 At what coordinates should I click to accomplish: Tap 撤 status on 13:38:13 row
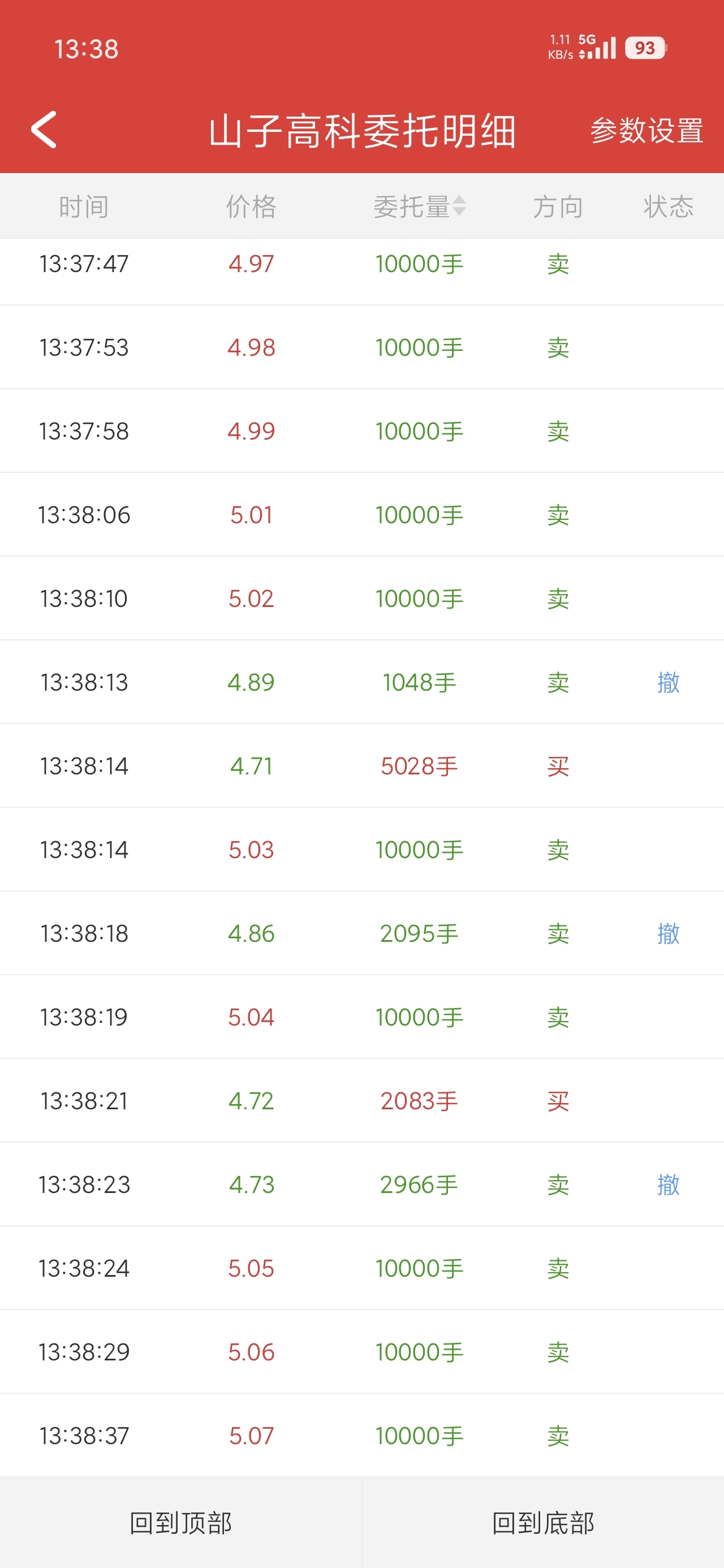(x=668, y=682)
